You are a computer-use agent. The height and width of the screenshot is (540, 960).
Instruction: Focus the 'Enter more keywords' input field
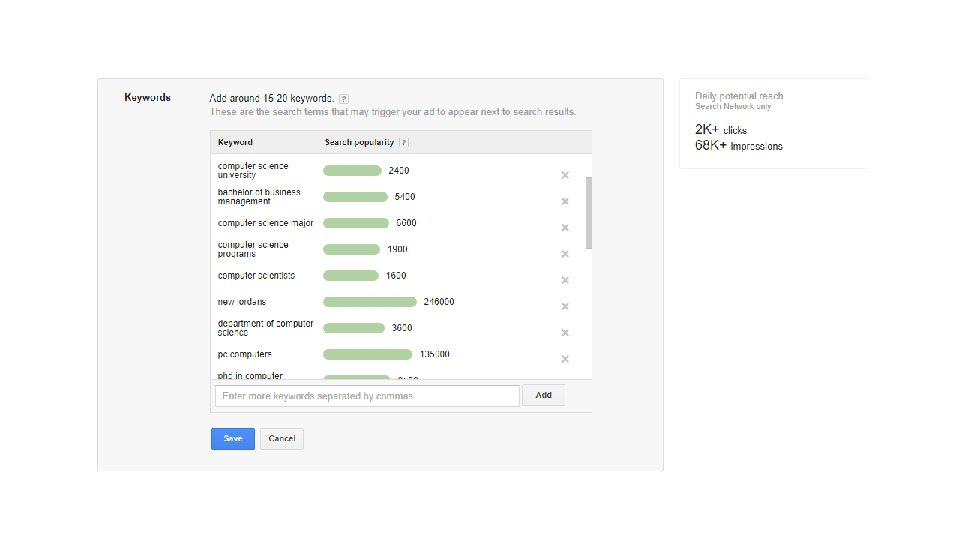367,396
